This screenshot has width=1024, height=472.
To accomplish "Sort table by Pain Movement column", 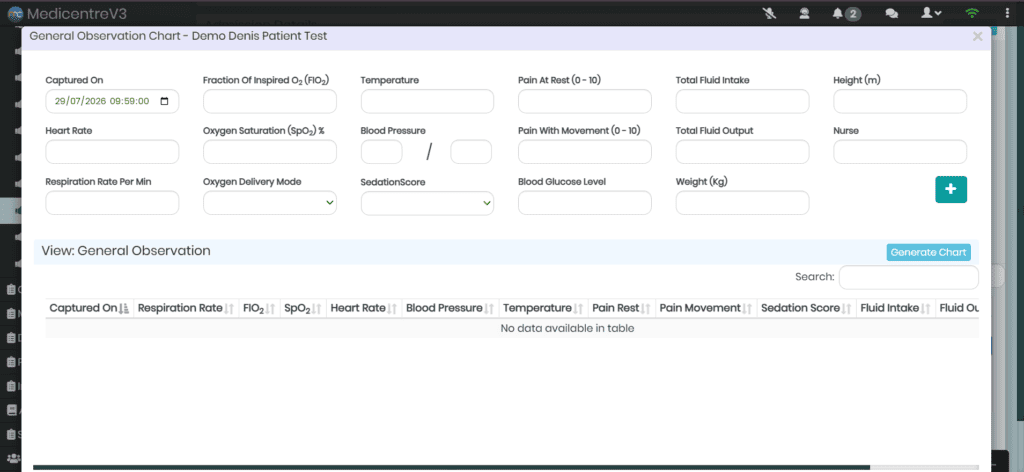I will (706, 308).
